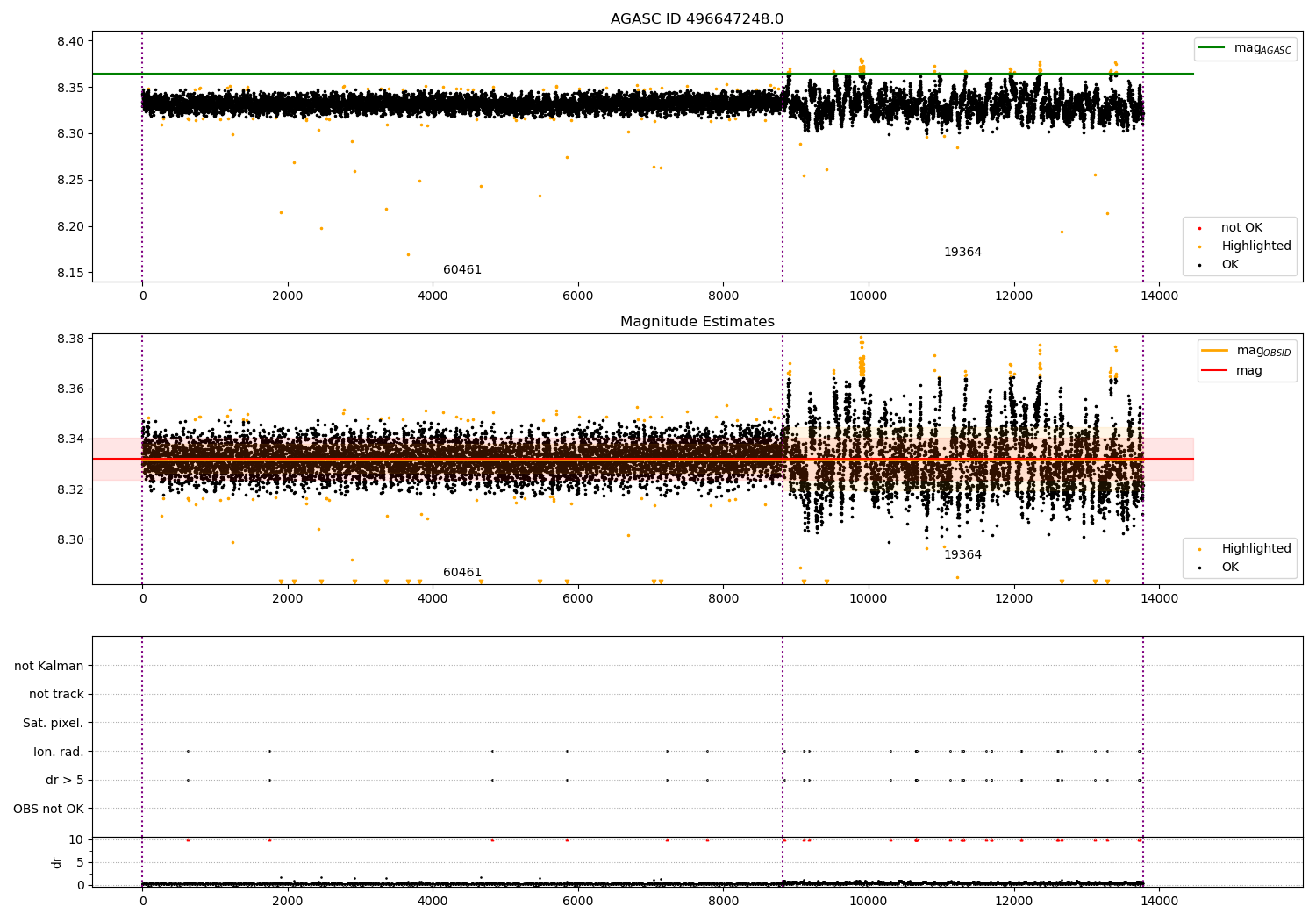The image size is (1316, 921).
Task: Click the '60461' obsid label in top plot
Action: [x=462, y=270]
